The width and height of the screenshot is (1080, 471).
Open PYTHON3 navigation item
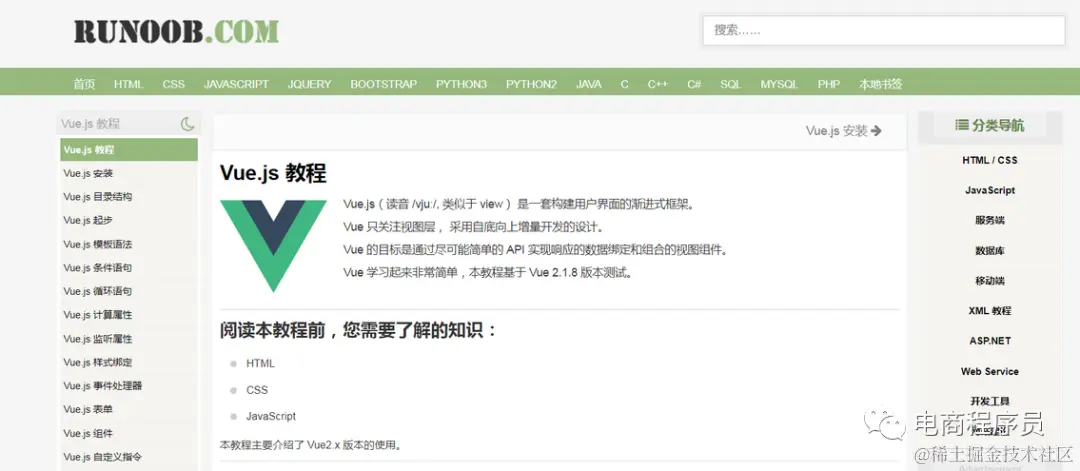[x=461, y=84]
